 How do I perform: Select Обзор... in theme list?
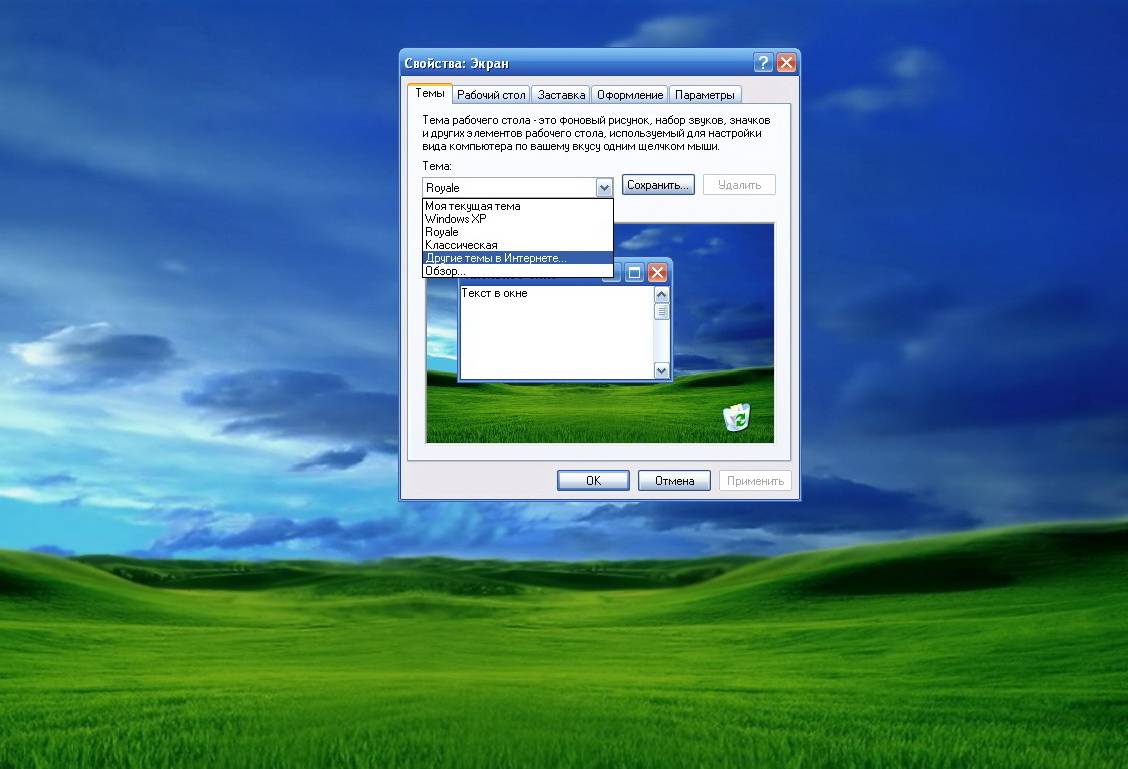(517, 270)
